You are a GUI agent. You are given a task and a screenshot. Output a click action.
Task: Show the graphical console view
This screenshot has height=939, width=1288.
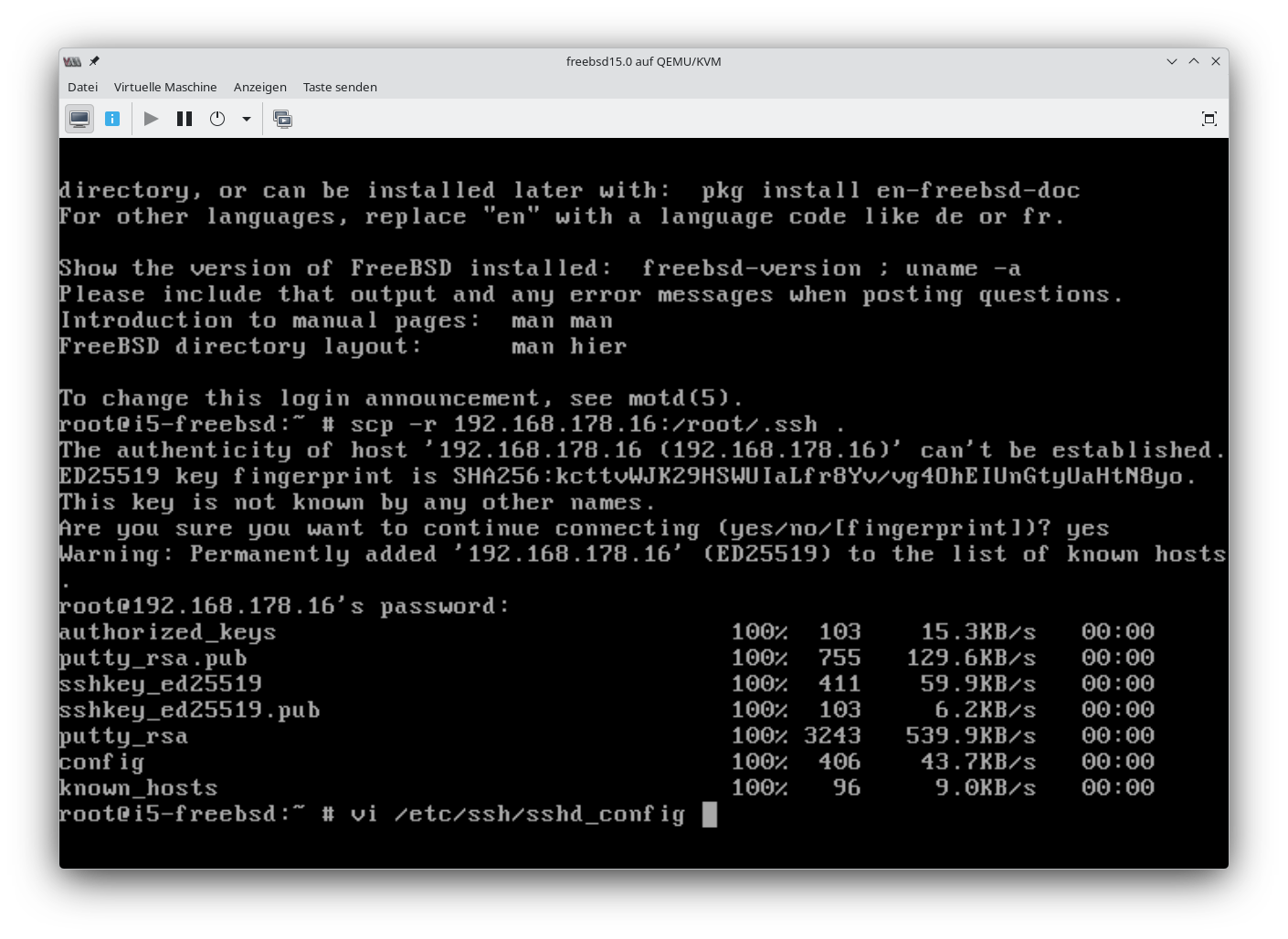(x=79, y=119)
